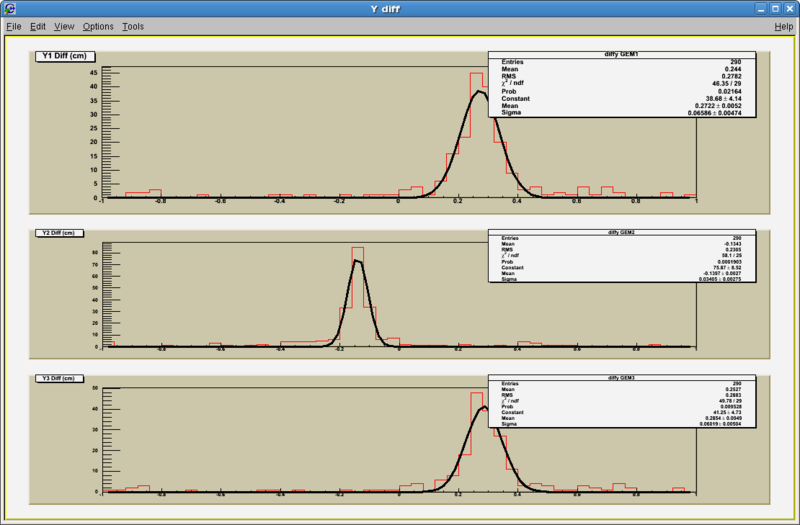800x525 pixels.
Task: Click the Prob 0.0001903 row
Action: click(x=621, y=262)
